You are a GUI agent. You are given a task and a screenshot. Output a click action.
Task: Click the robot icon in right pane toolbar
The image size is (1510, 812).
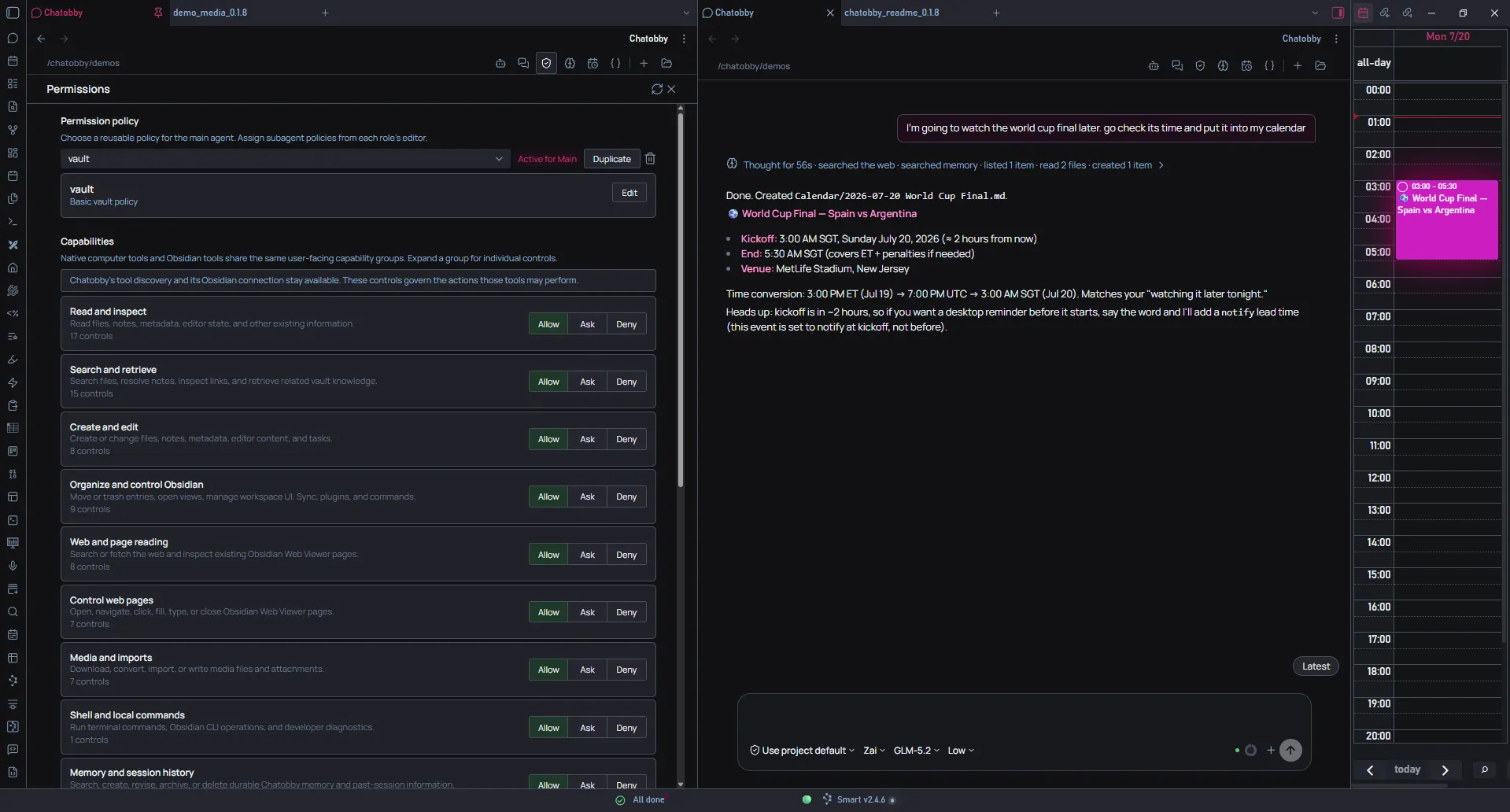(x=1154, y=66)
